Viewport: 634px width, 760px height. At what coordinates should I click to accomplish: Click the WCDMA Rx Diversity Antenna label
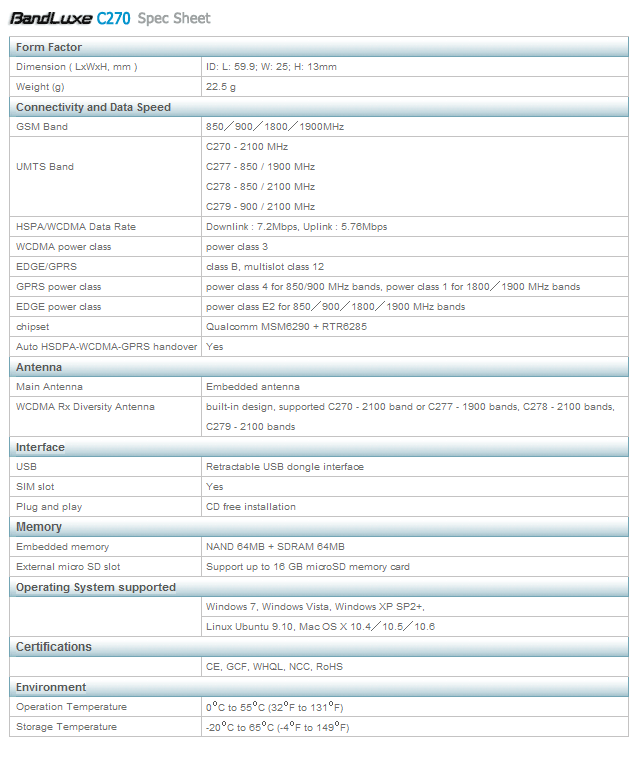pyautogui.click(x=85, y=407)
